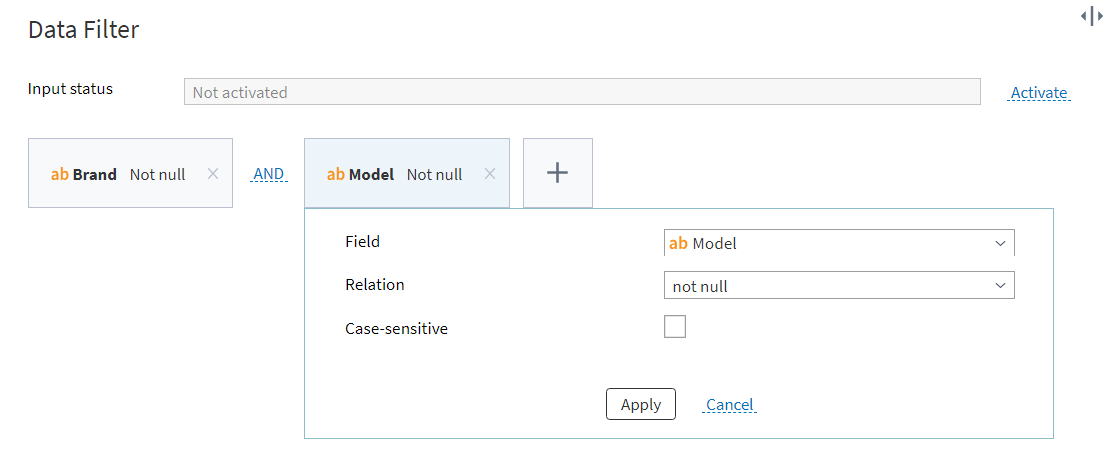The image size is (1107, 457).
Task: Select the Model Not null condition tile
Action: 407,173
